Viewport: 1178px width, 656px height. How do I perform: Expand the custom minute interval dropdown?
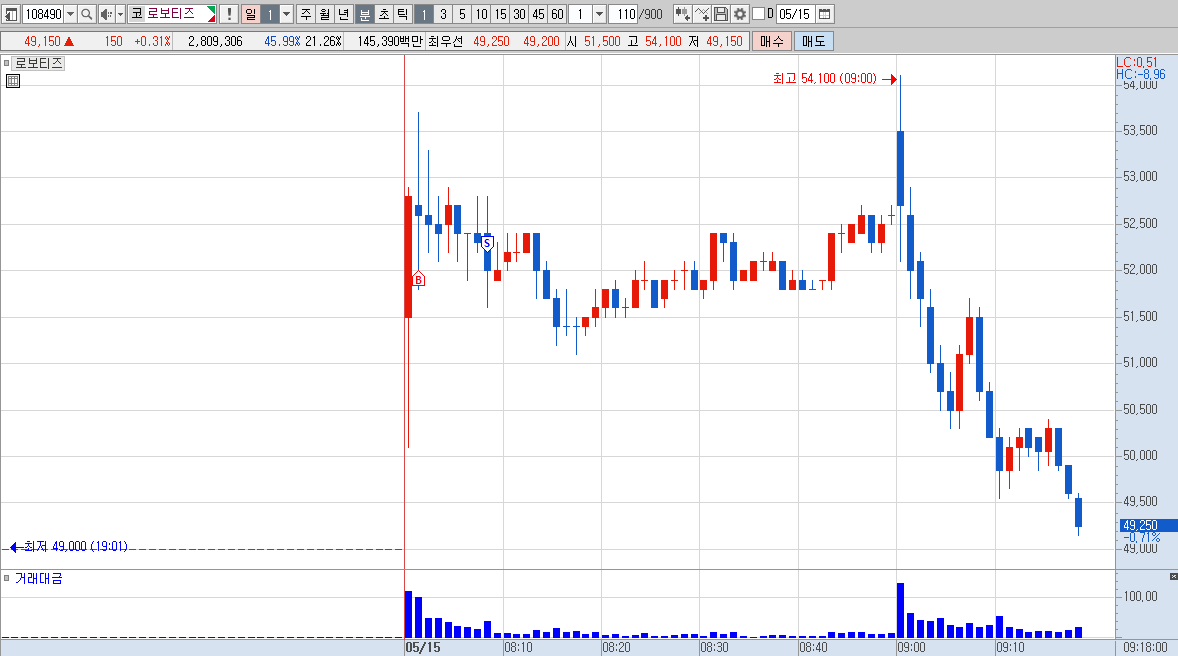coord(599,14)
